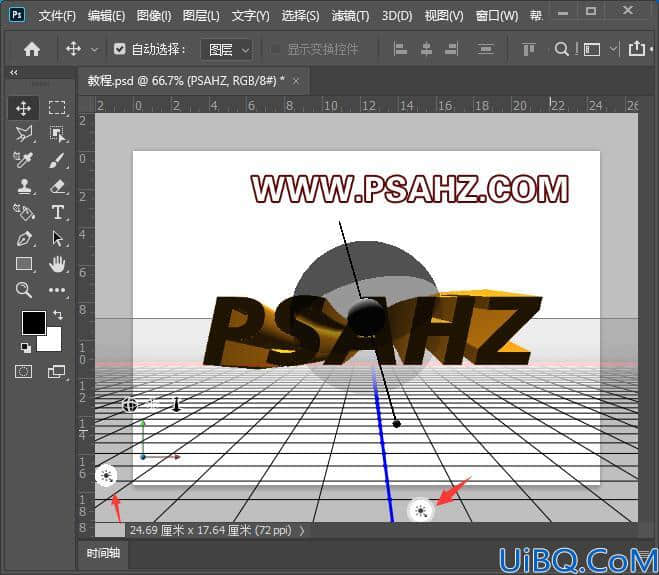Open the 文件(F) menu

tap(57, 16)
